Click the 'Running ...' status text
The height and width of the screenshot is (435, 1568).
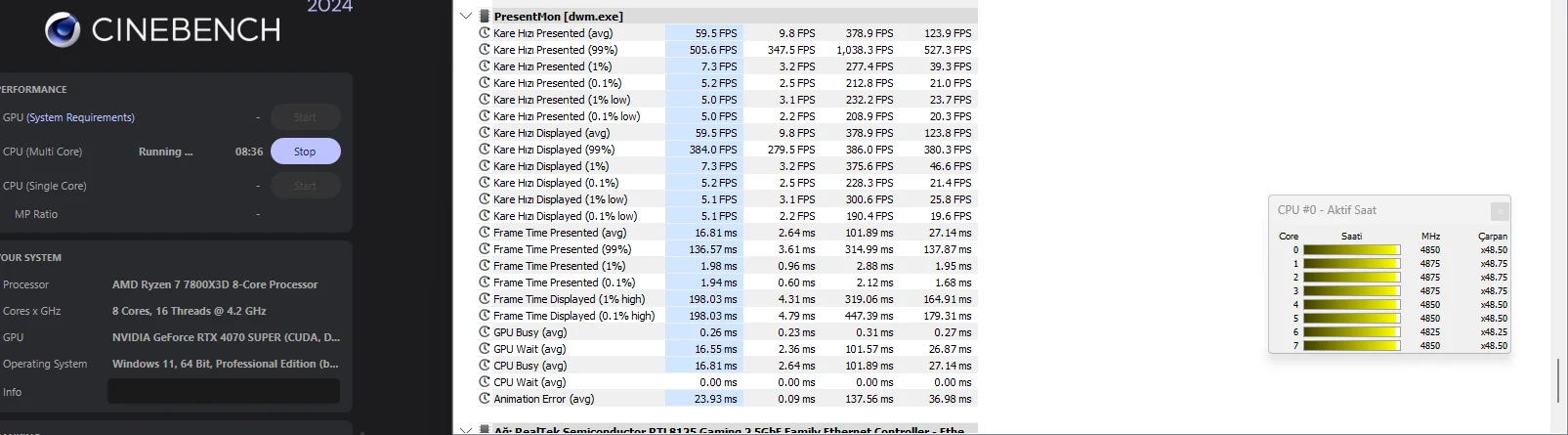(166, 152)
